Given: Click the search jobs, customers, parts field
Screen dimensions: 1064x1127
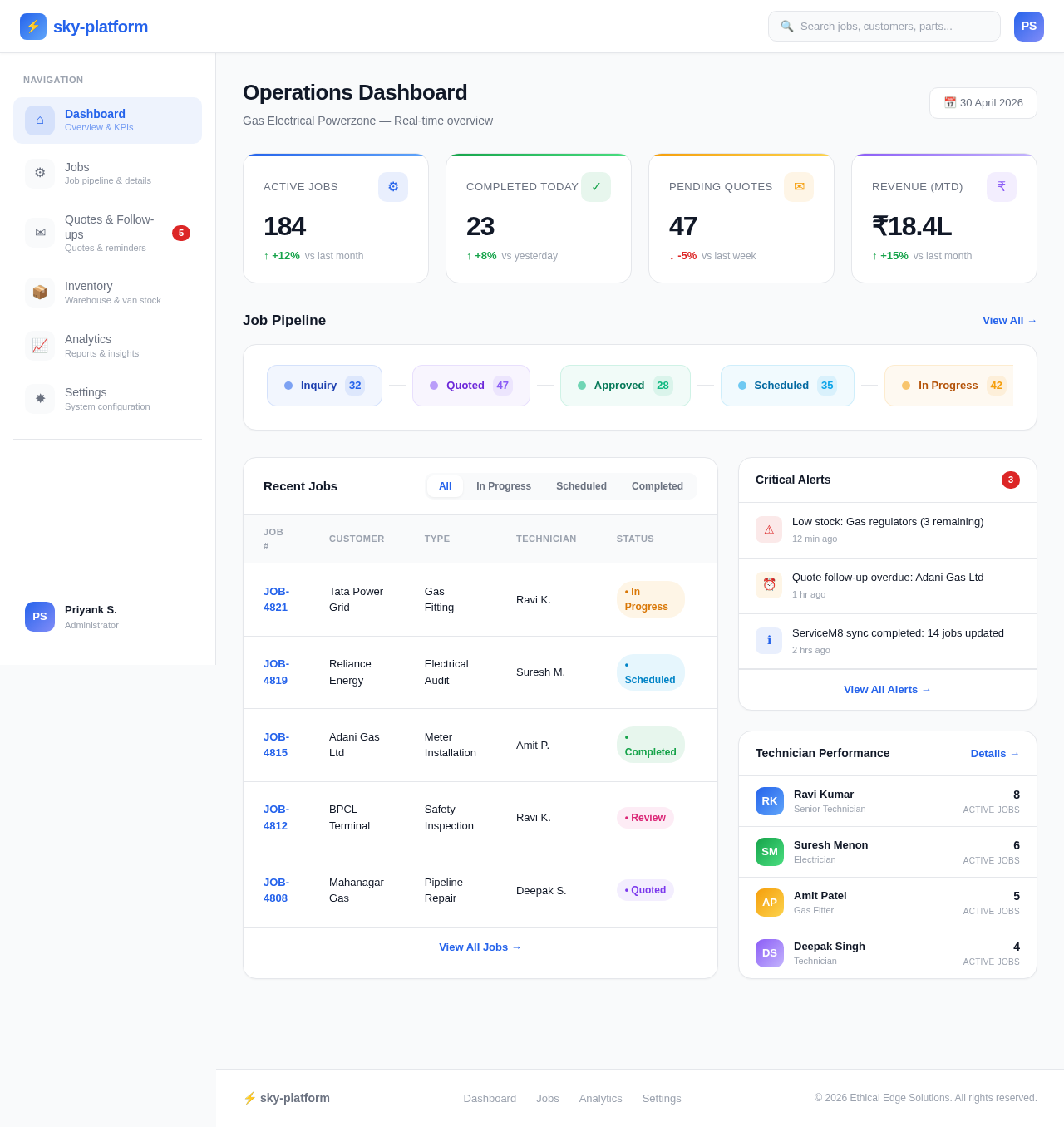Looking at the screenshot, I should coord(884,27).
